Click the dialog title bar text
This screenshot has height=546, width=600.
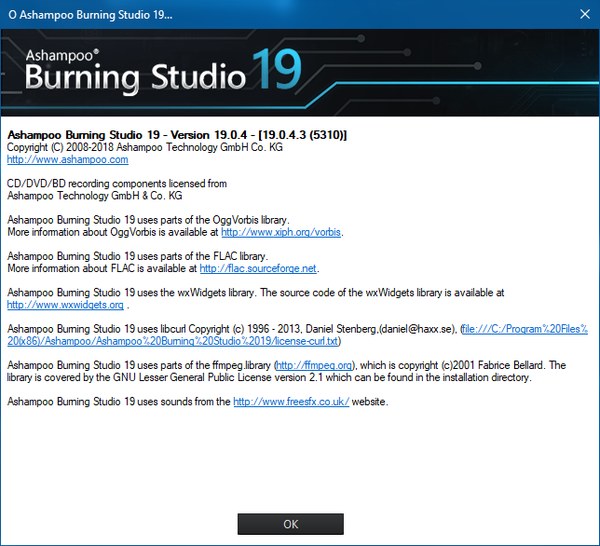[x=89, y=15]
